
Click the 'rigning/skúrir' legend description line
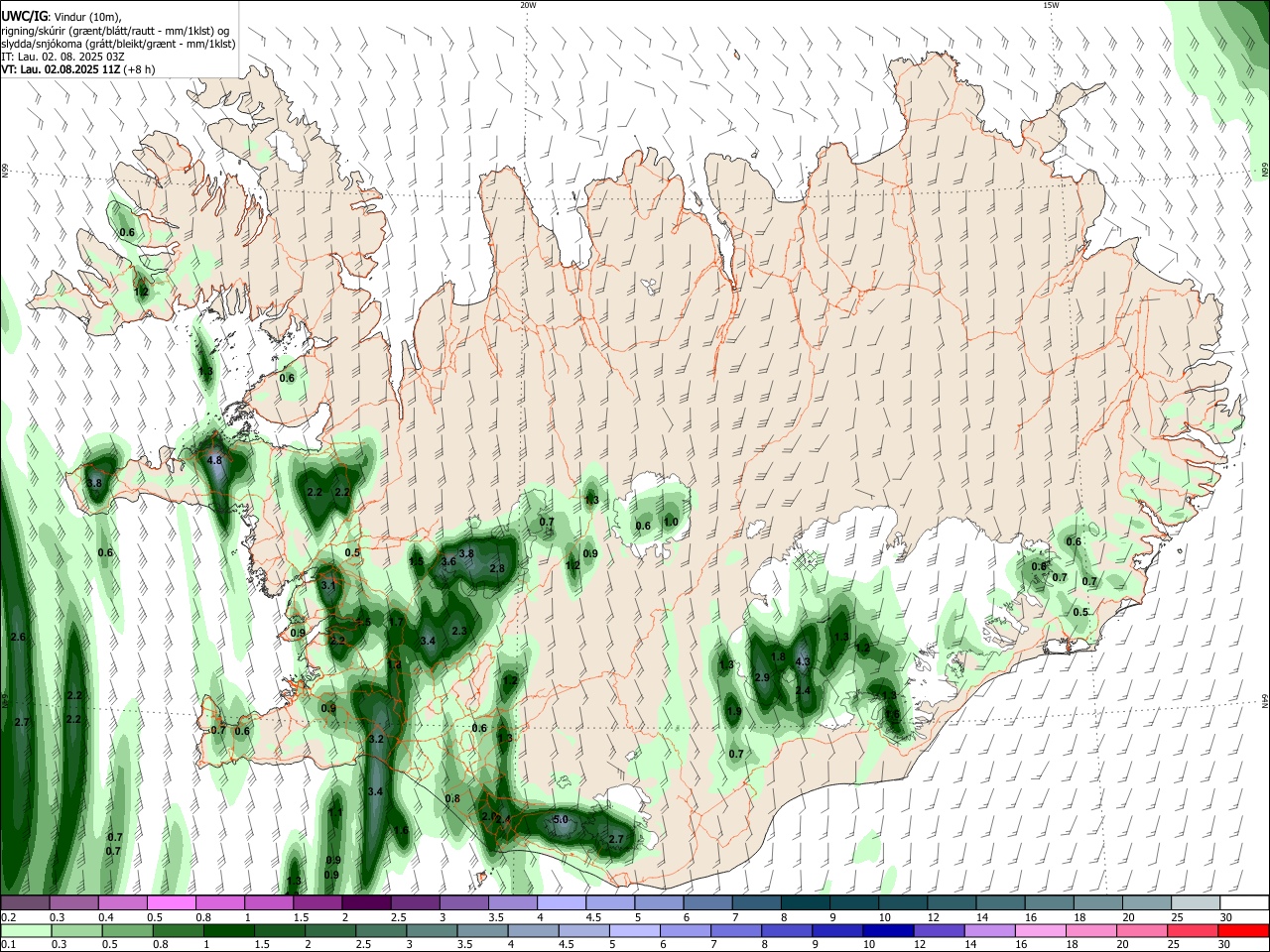(115, 30)
